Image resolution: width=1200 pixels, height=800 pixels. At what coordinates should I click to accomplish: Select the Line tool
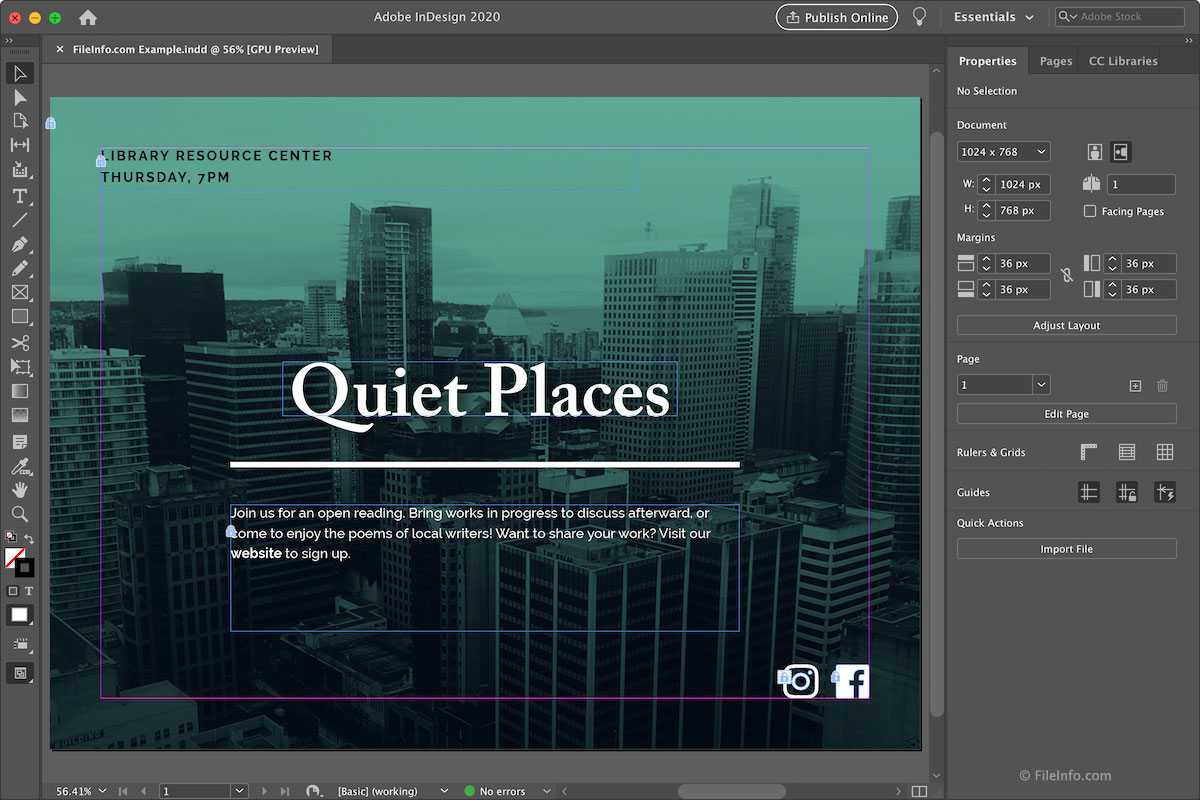click(19, 220)
